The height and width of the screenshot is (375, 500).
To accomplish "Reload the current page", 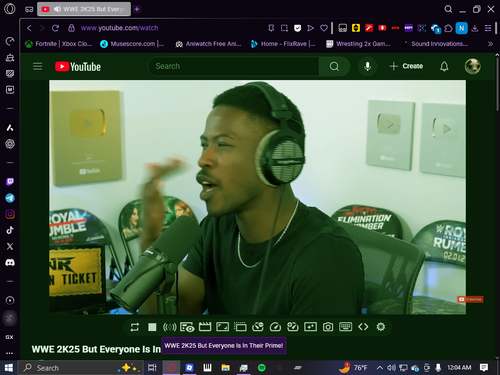I will pyautogui.click(x=55, y=28).
